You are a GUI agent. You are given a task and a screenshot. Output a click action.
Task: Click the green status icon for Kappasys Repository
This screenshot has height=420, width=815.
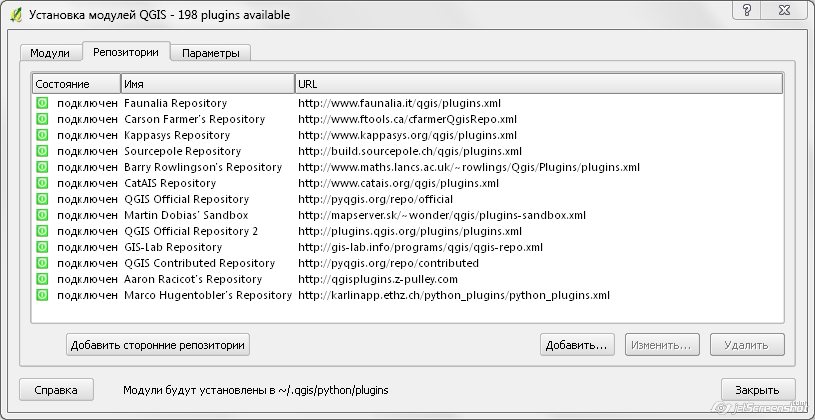(42, 135)
